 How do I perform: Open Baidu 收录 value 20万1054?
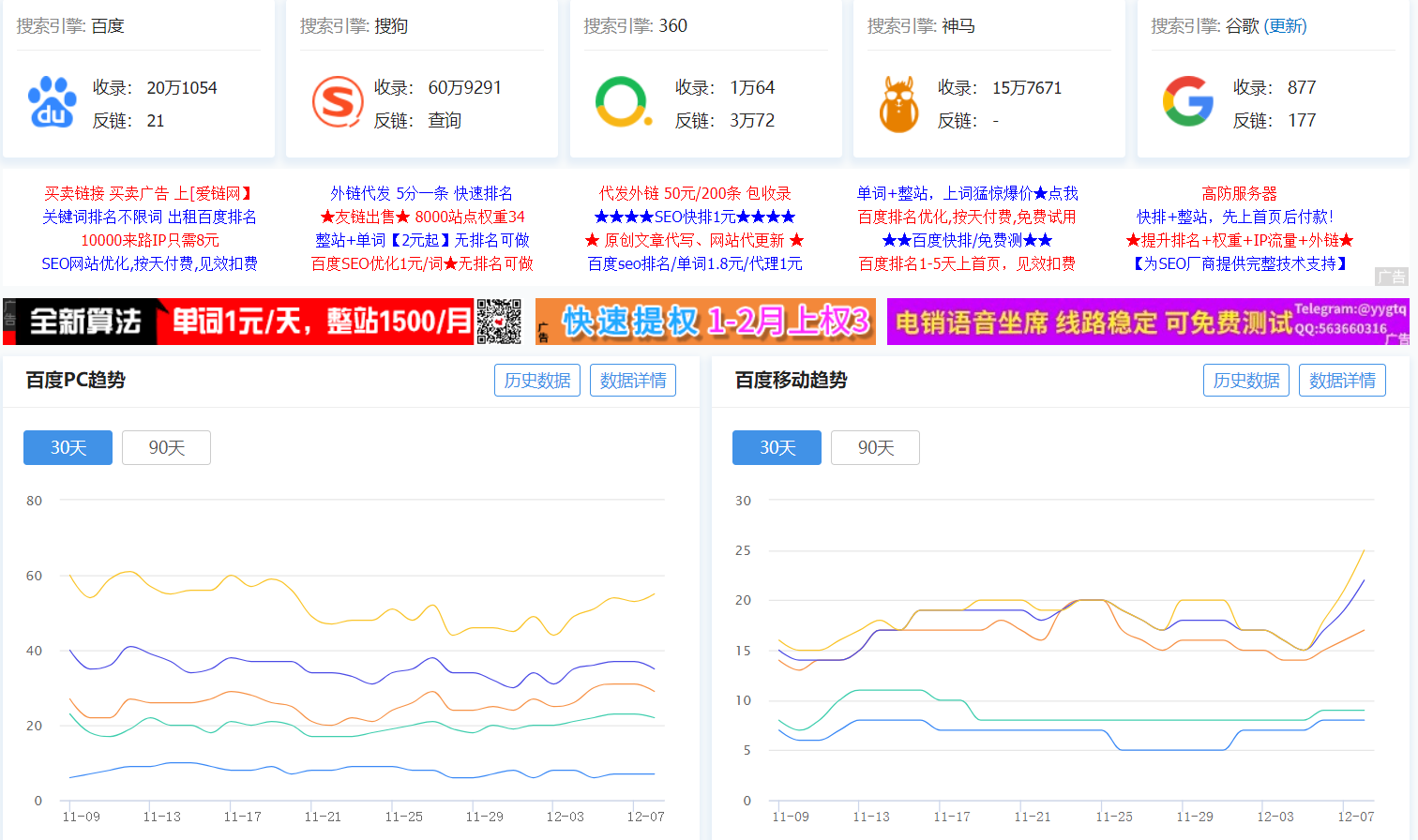[182, 88]
